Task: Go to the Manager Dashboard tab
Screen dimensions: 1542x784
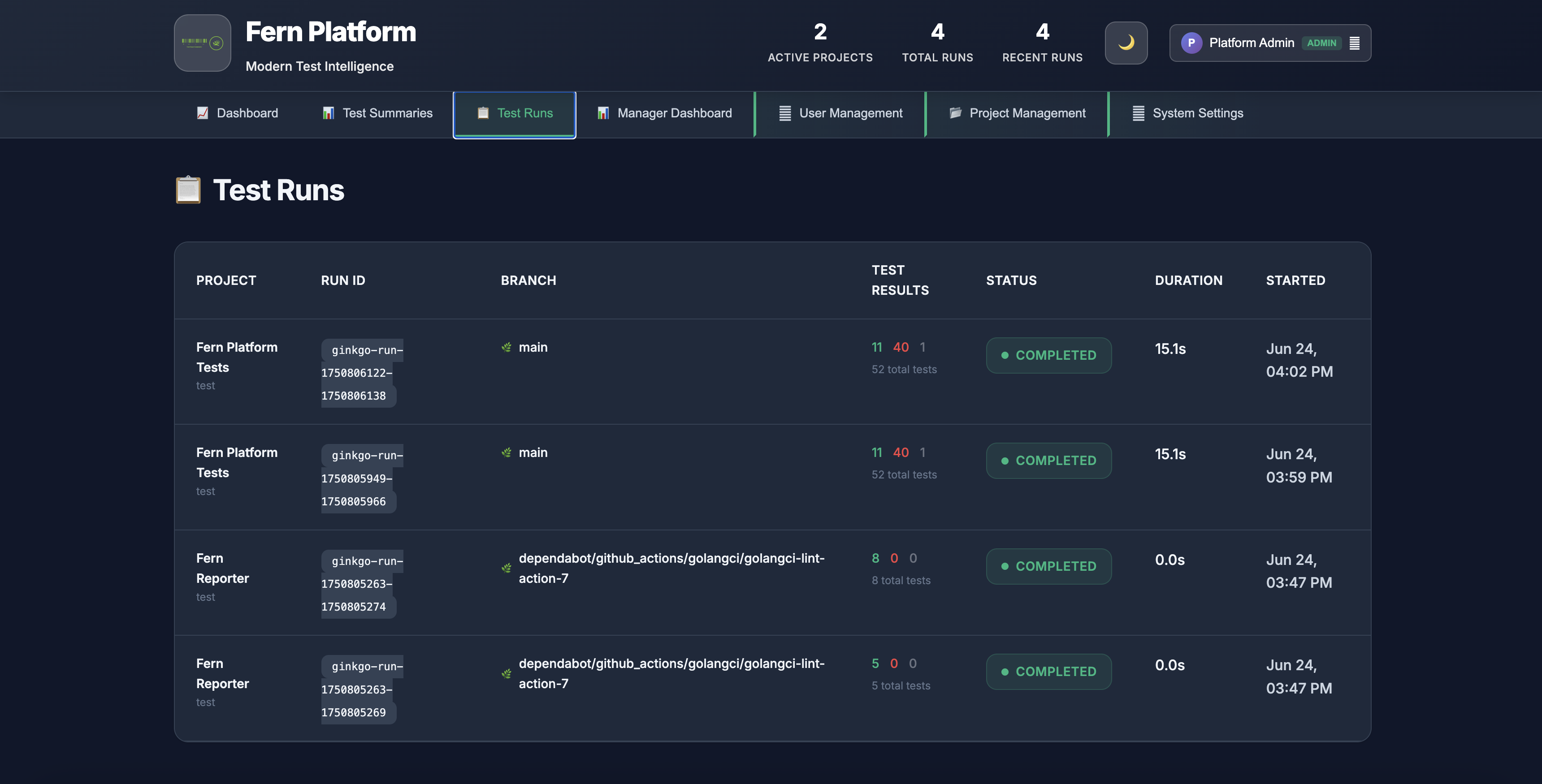Action: (664, 113)
